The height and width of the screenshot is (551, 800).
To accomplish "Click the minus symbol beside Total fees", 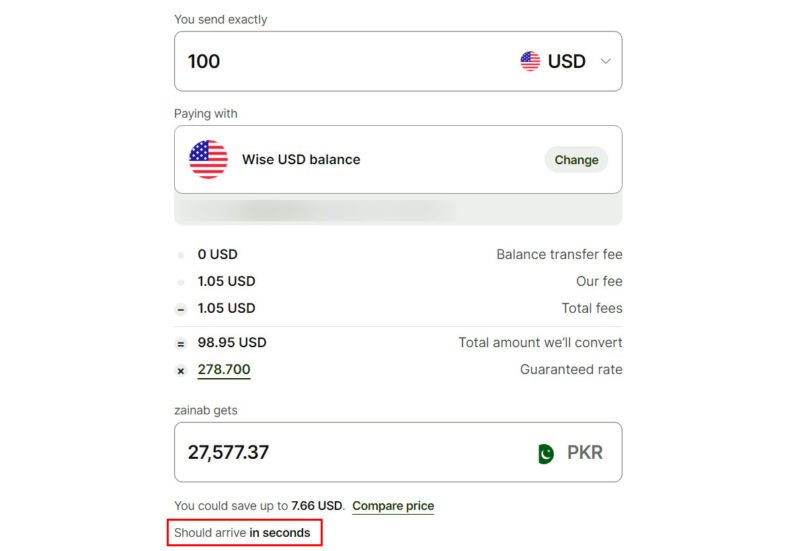I will (181, 309).
